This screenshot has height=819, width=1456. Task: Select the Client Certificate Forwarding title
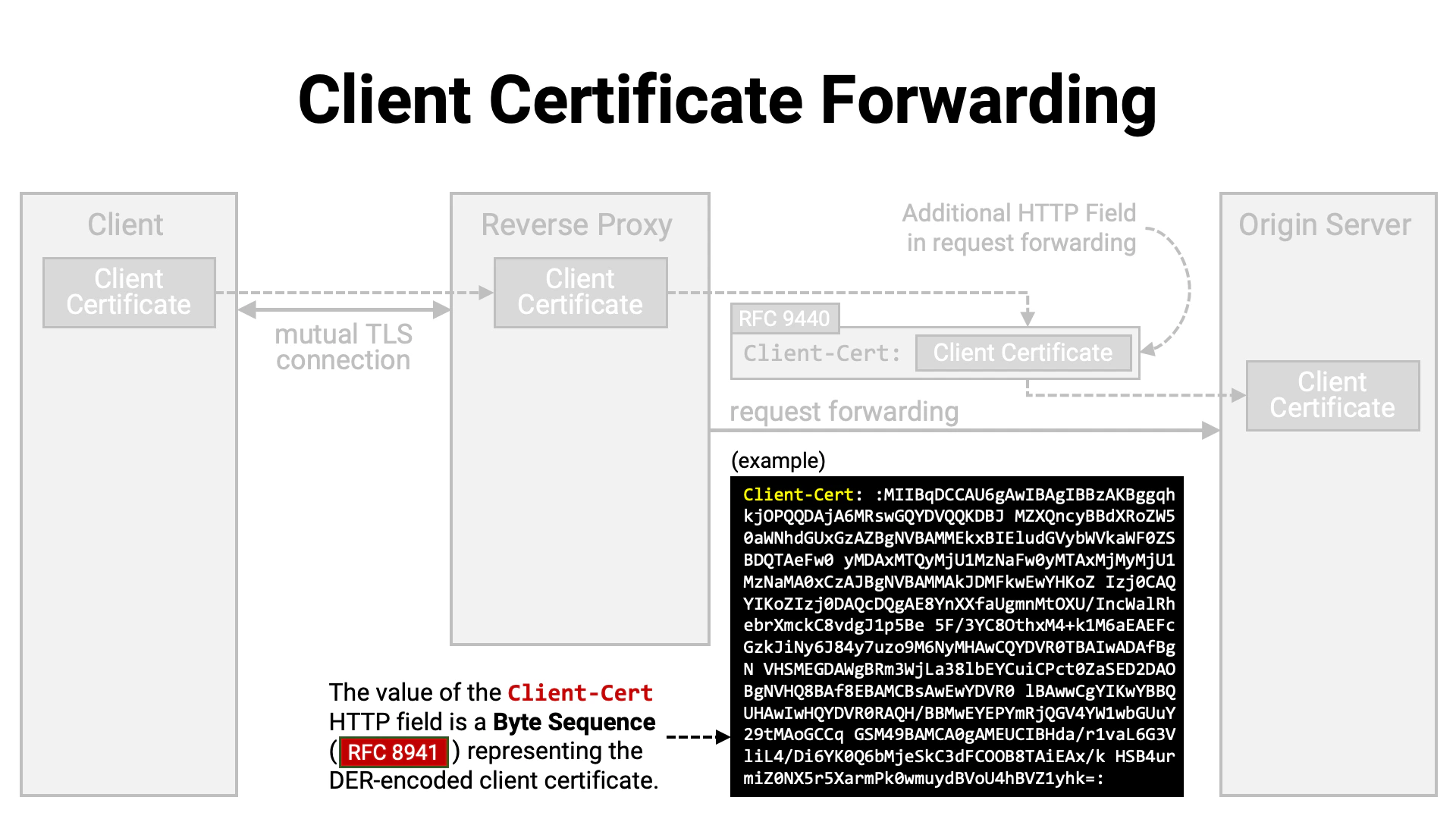click(727, 99)
